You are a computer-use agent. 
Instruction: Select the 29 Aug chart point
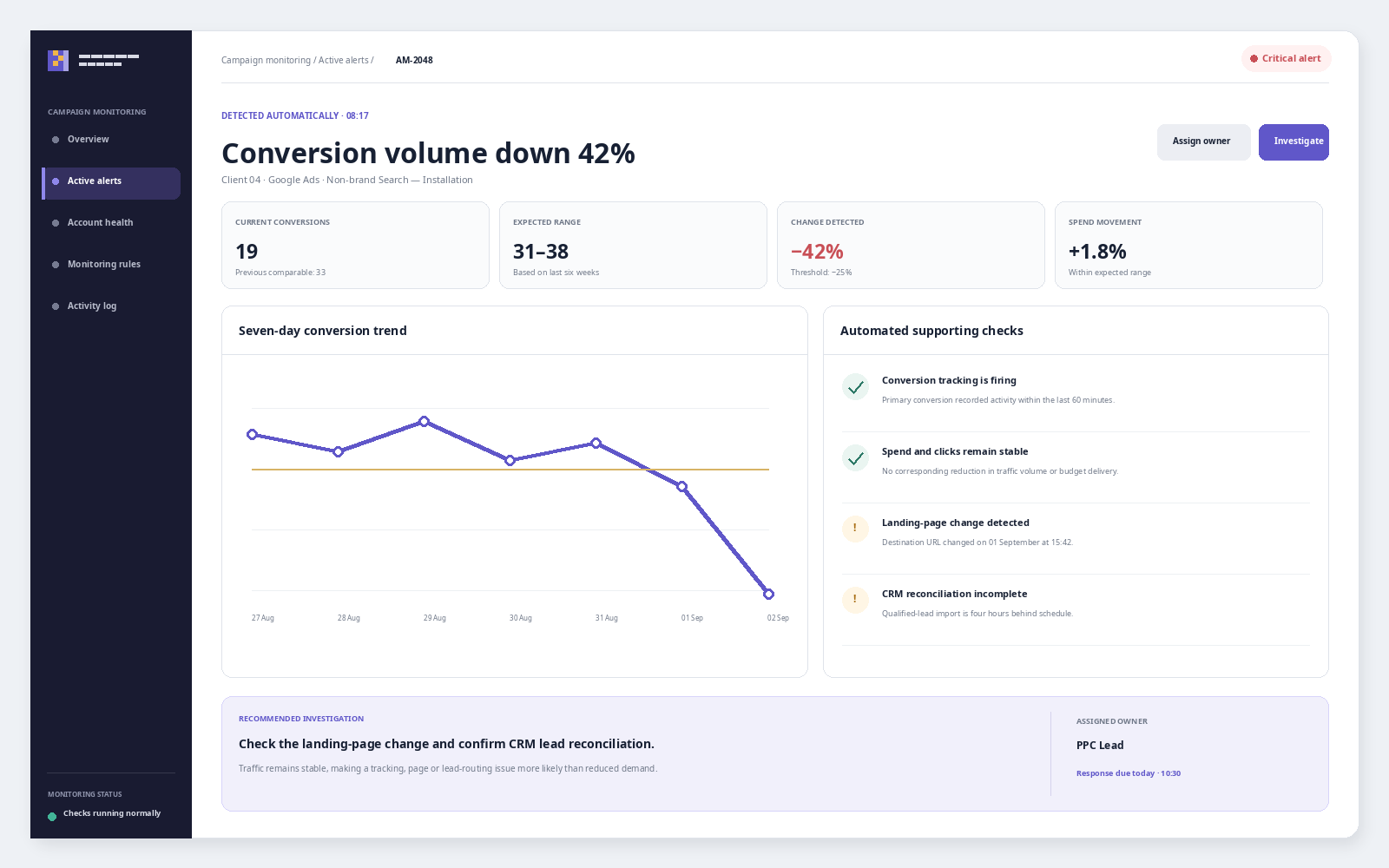click(424, 421)
